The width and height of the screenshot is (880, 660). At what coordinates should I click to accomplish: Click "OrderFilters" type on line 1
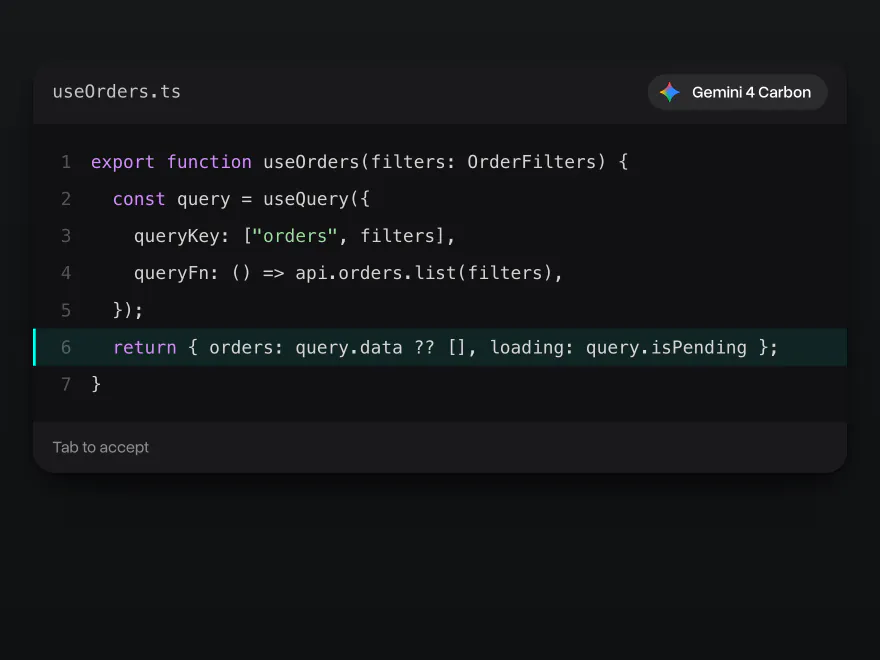click(531, 162)
